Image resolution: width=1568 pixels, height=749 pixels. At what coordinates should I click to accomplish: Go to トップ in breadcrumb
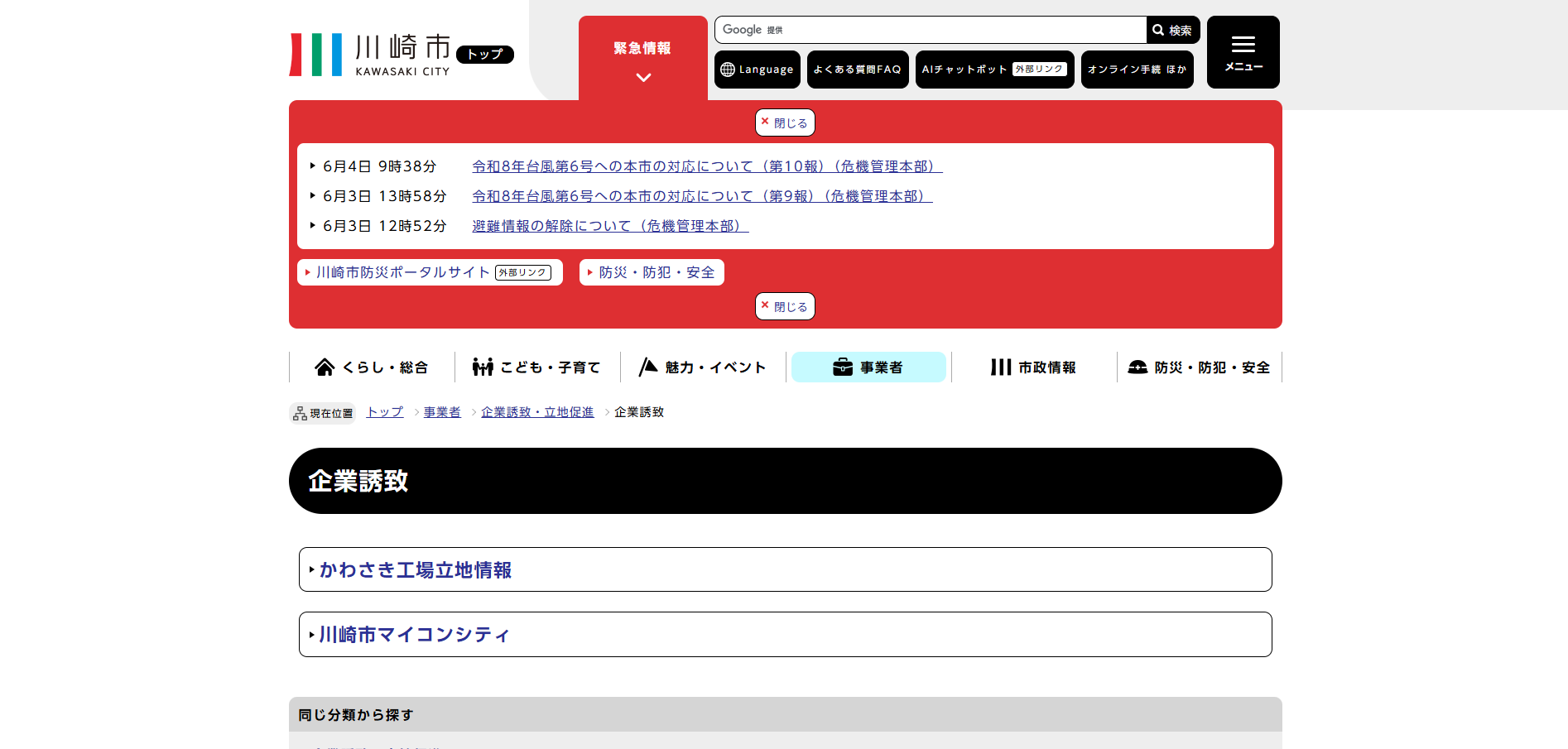(385, 412)
